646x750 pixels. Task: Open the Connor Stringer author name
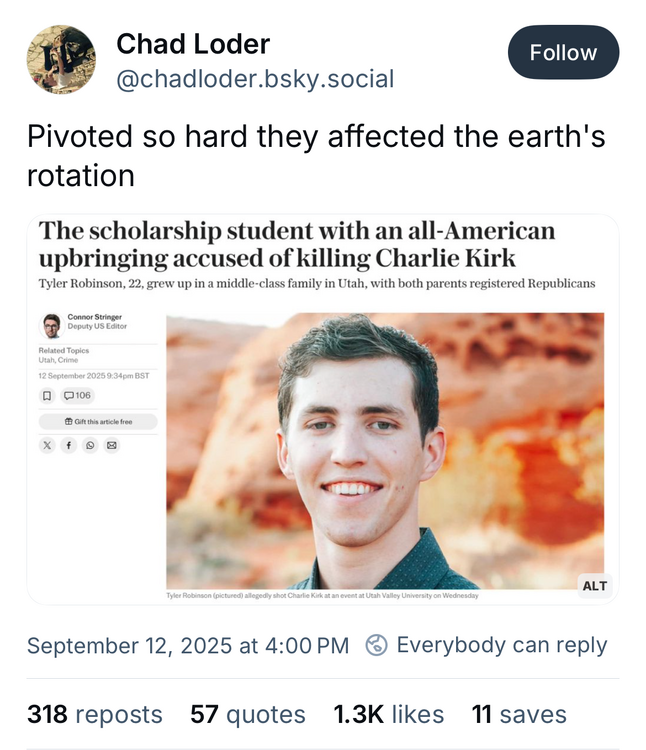click(x=93, y=317)
